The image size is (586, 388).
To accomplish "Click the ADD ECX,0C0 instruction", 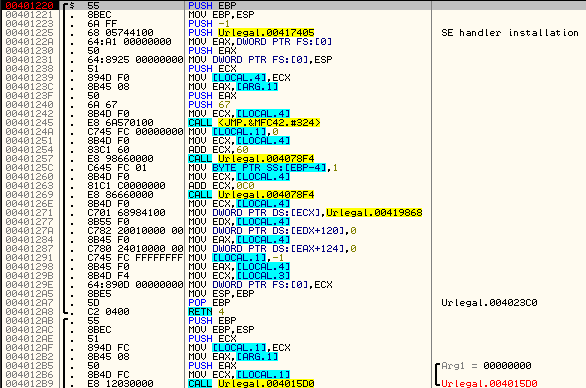I will pos(221,185).
